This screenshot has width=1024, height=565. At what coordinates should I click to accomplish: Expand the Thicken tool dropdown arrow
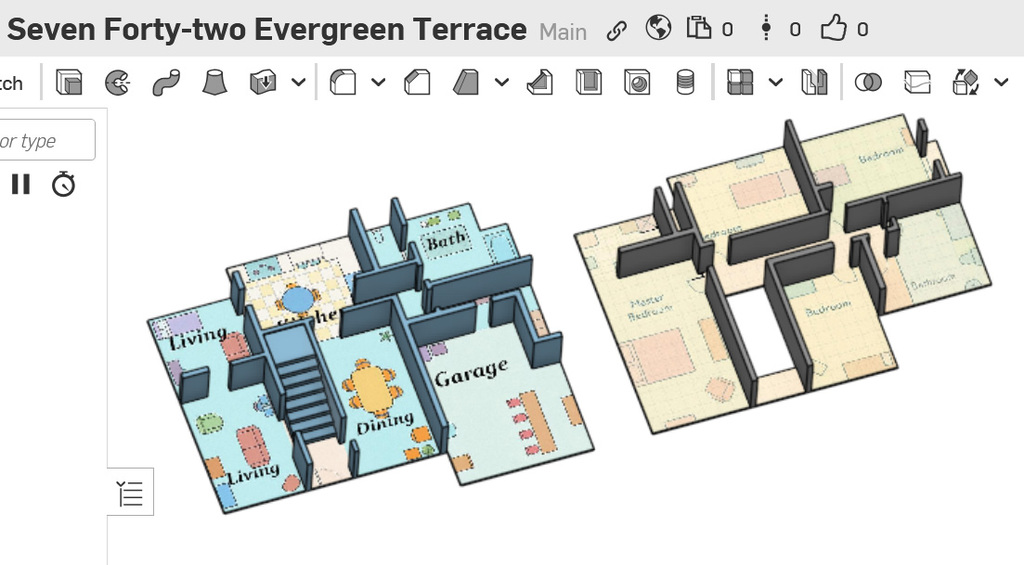pos(298,82)
